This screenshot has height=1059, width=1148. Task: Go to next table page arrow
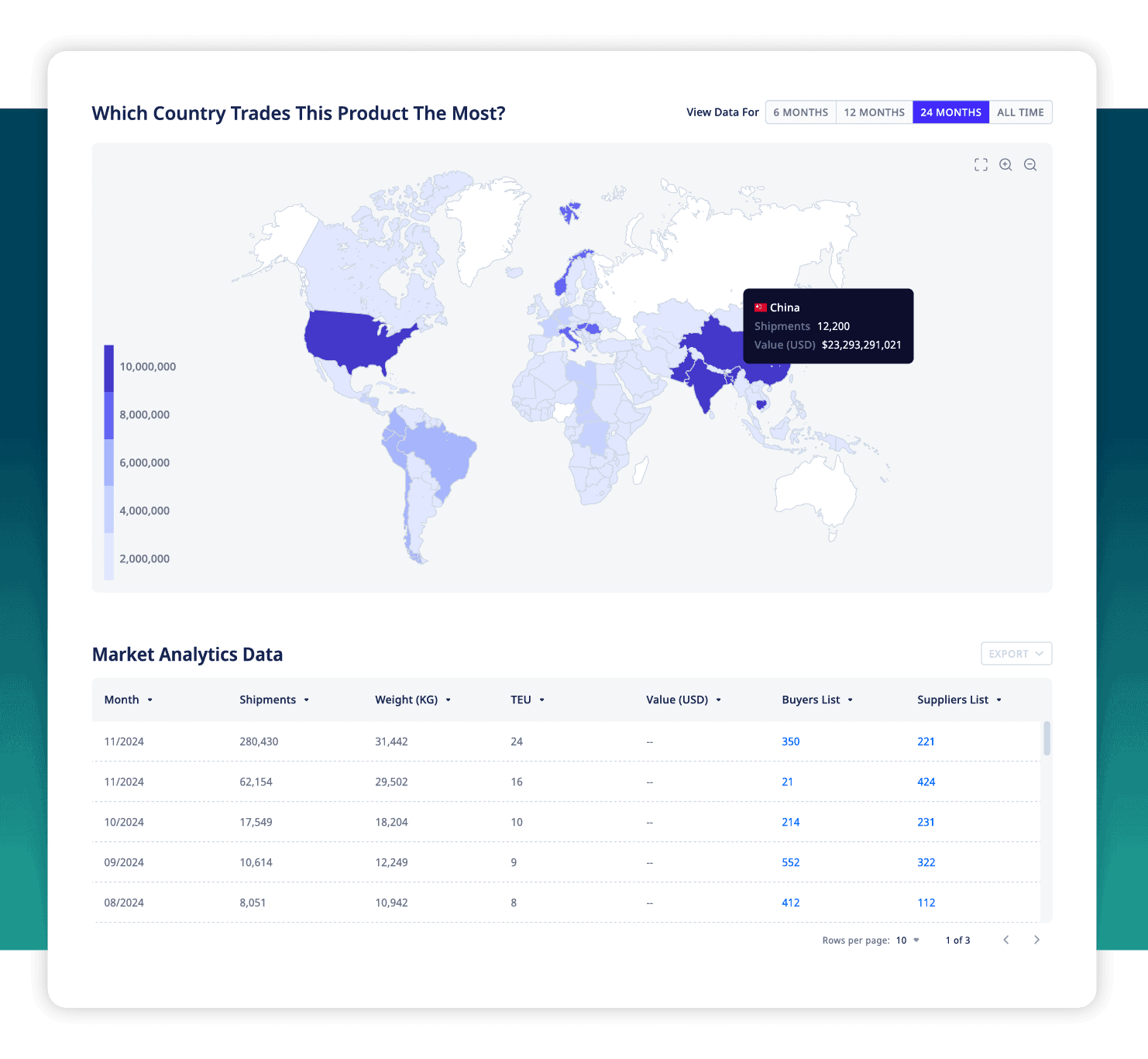[x=1036, y=940]
